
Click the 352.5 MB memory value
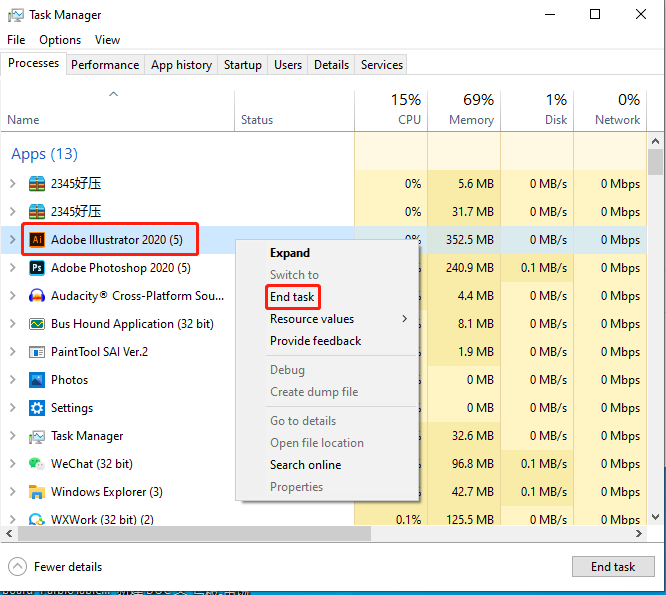coord(469,240)
